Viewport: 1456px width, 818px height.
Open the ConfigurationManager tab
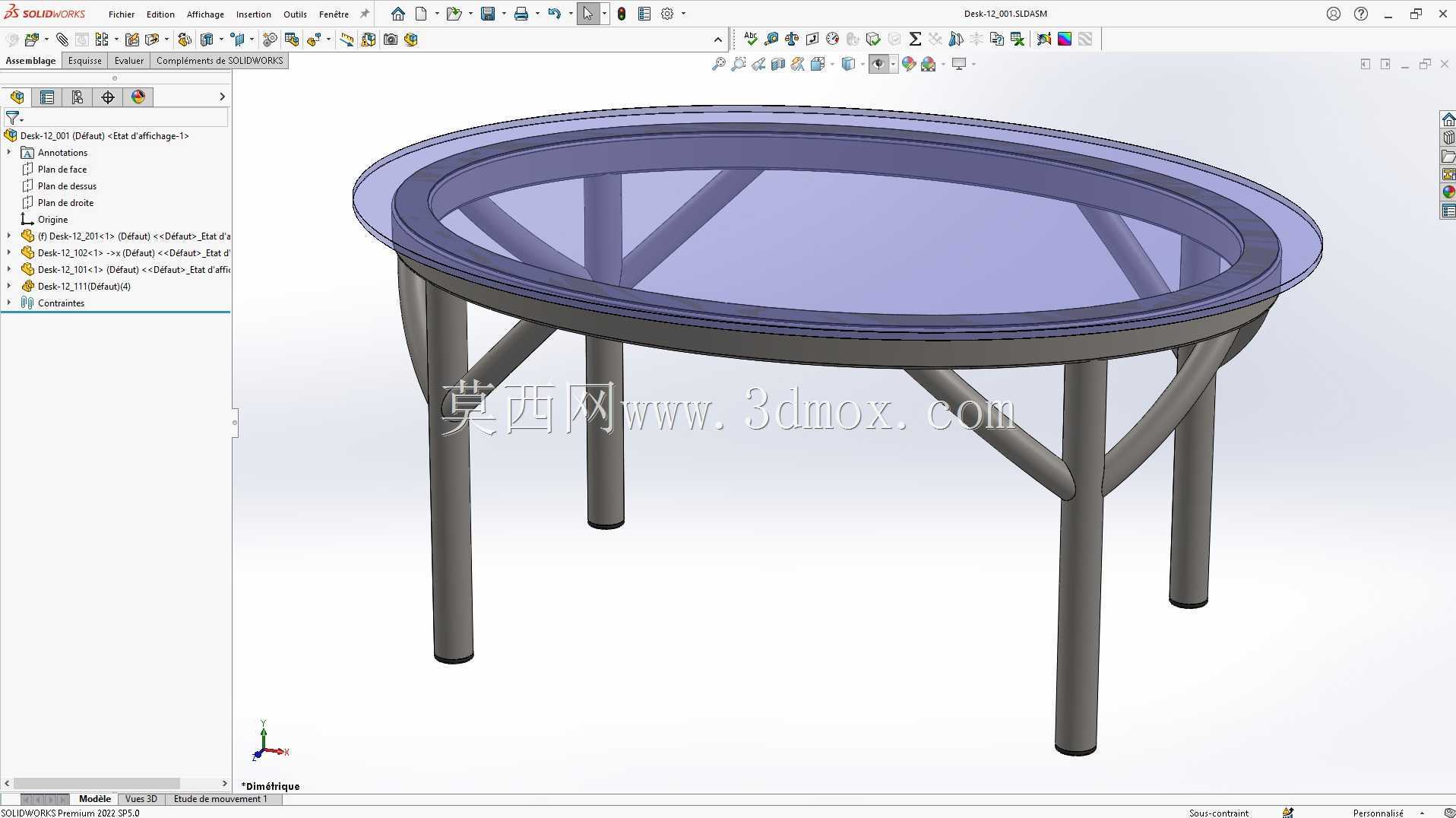coord(78,97)
